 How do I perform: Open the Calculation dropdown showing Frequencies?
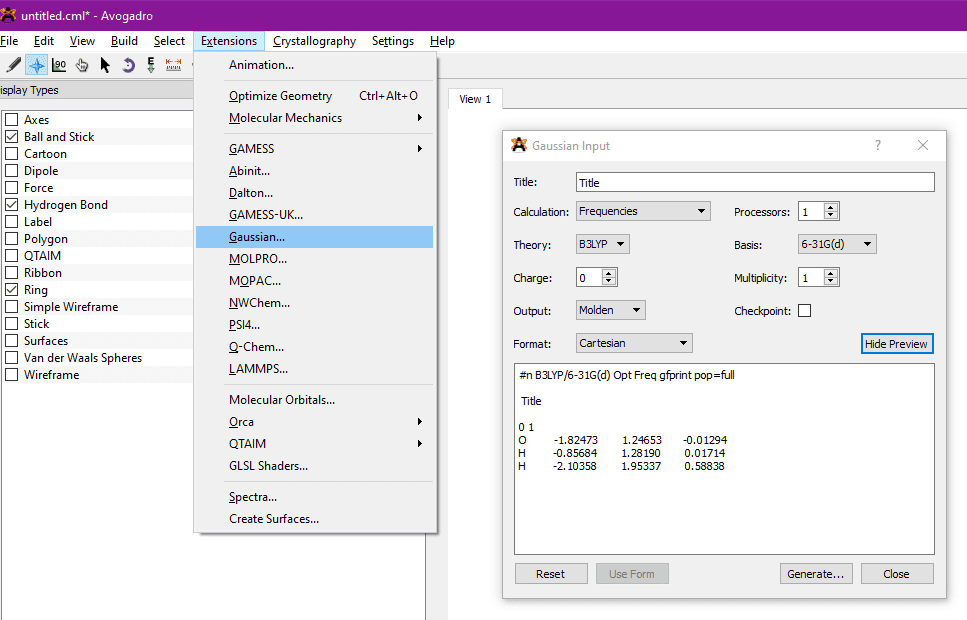[x=643, y=211]
